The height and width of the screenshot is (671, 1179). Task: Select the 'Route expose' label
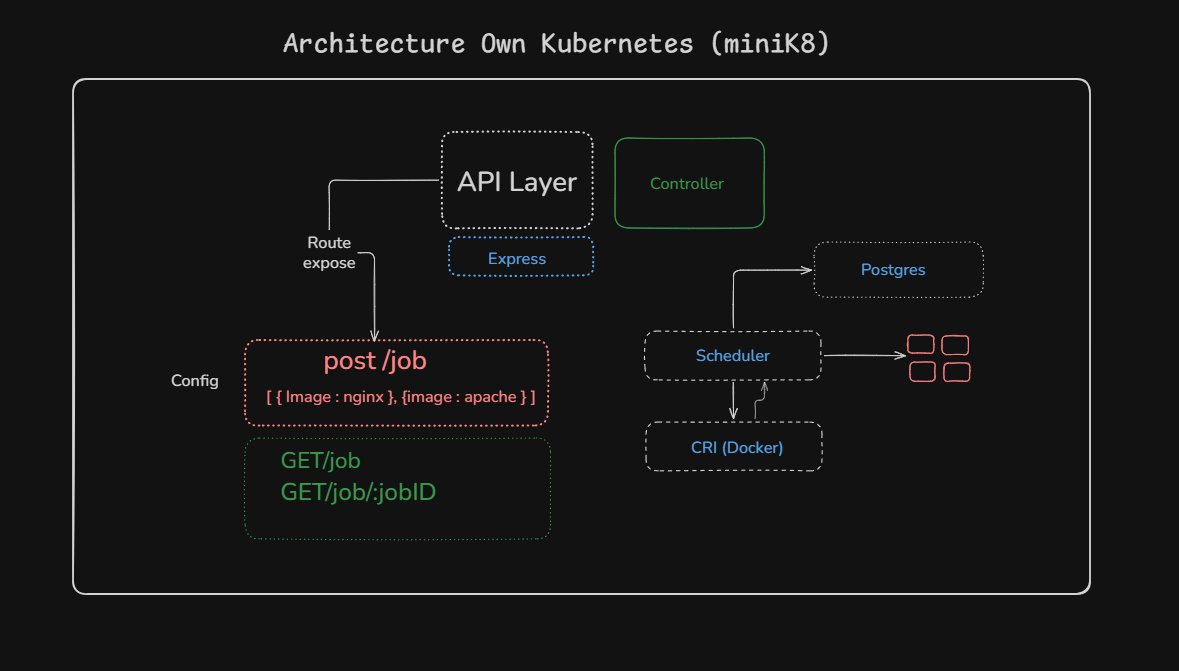coord(329,253)
